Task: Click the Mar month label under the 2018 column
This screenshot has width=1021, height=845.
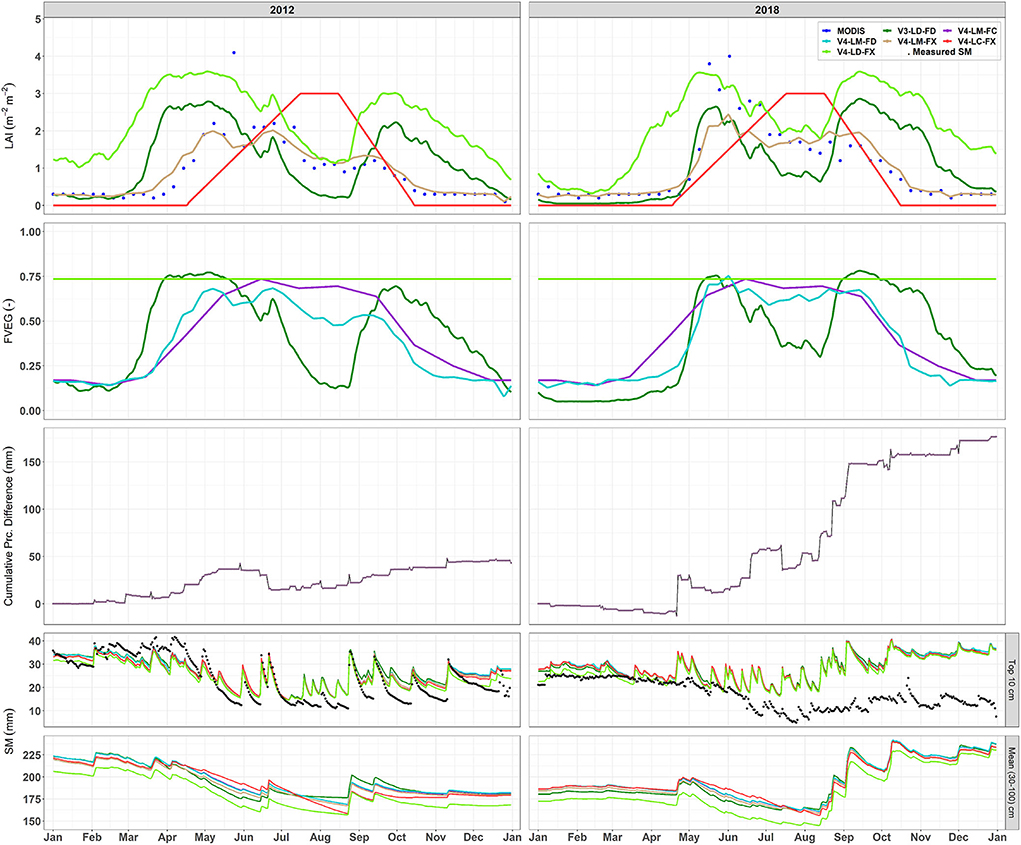Action: coord(612,837)
